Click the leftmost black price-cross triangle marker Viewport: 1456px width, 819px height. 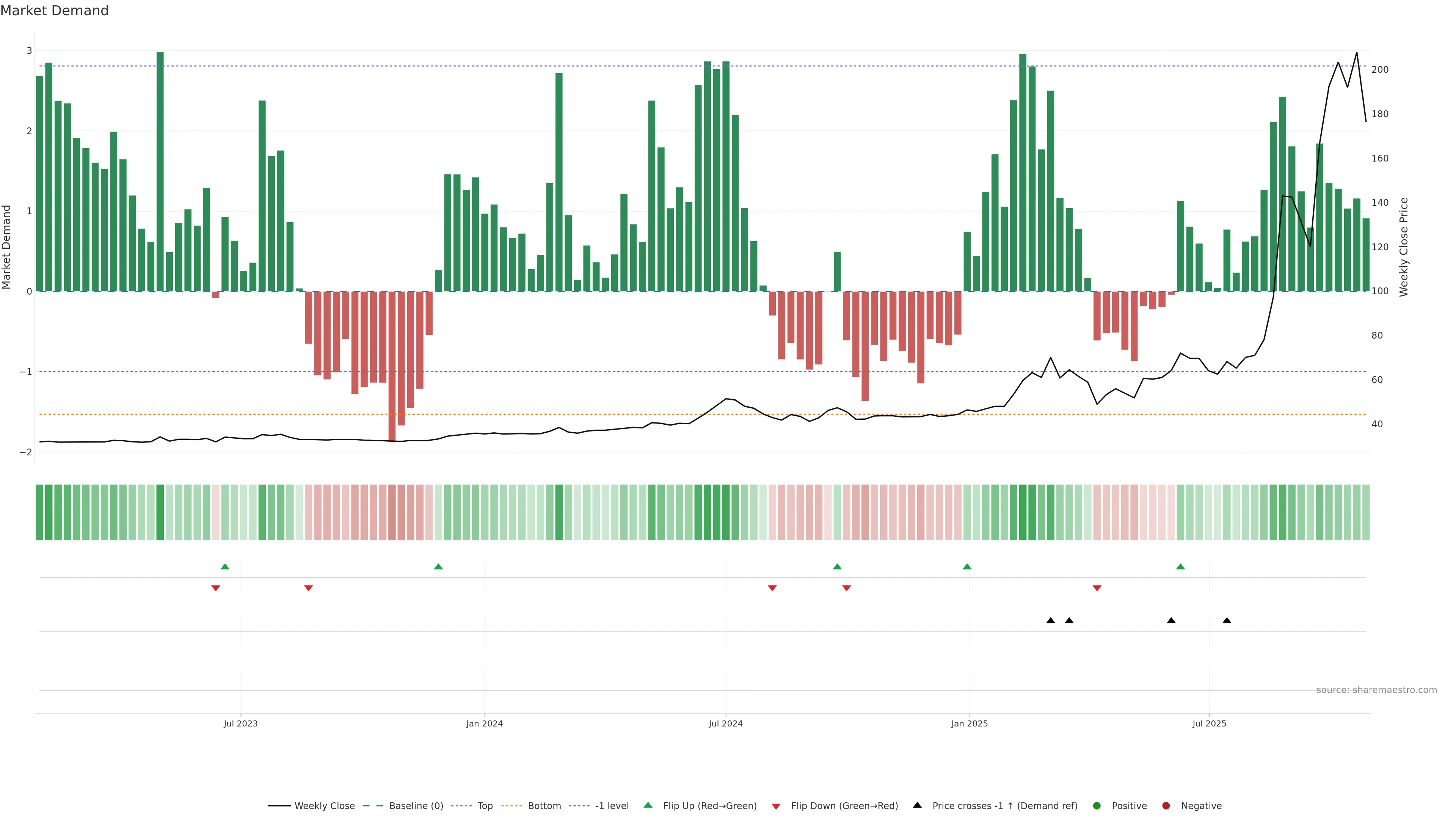1051,621
